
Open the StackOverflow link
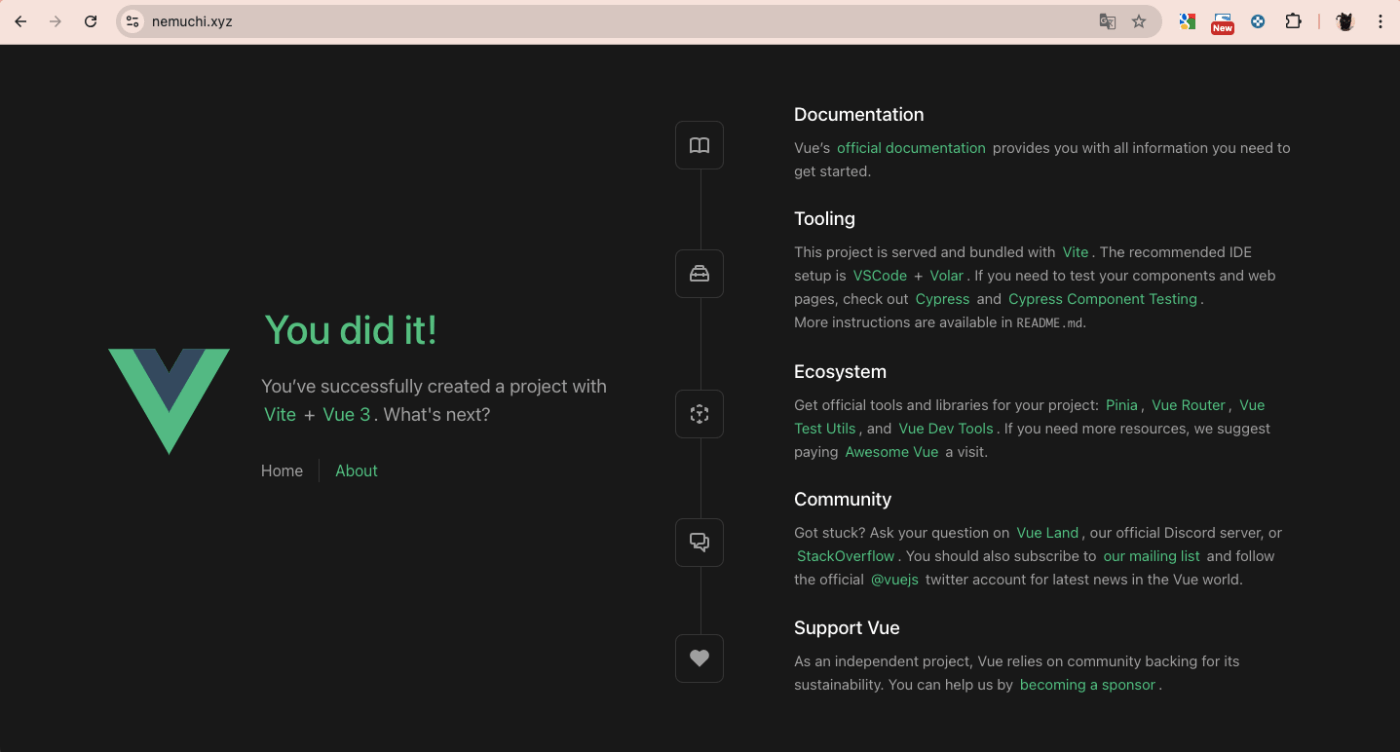tap(846, 556)
